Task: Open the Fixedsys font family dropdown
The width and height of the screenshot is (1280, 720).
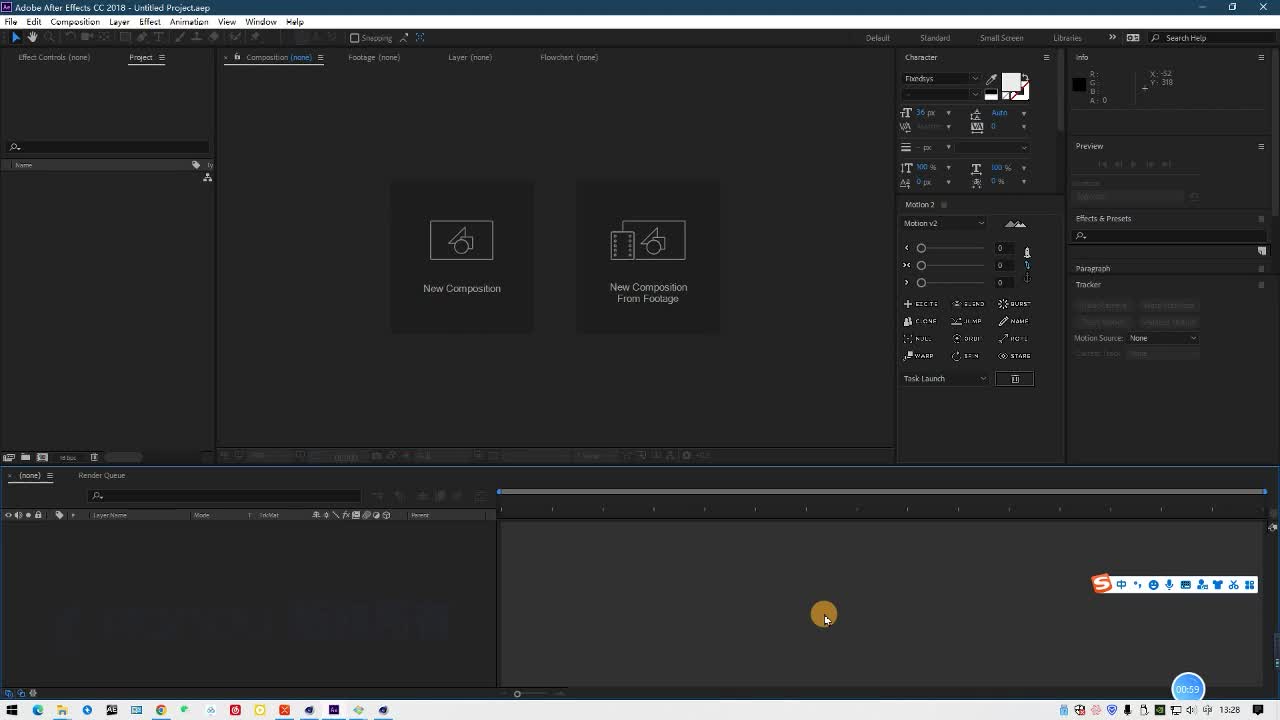Action: [x=941, y=79]
